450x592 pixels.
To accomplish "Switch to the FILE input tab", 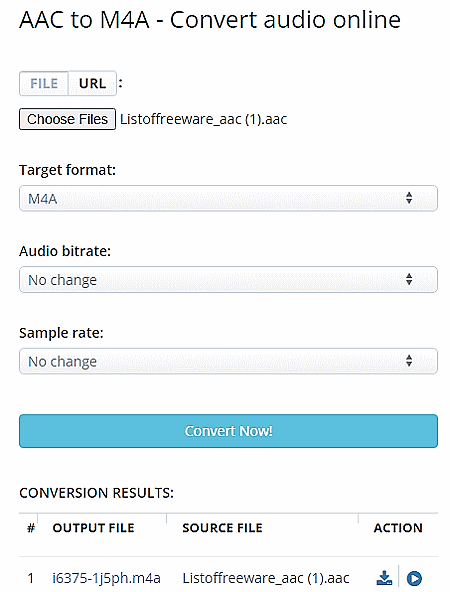I will (x=44, y=83).
